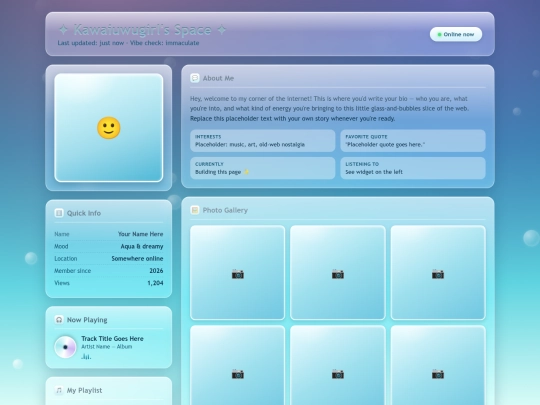540x405 pixels.
Task: Click the Photo Gallery heading
Action: pos(225,210)
